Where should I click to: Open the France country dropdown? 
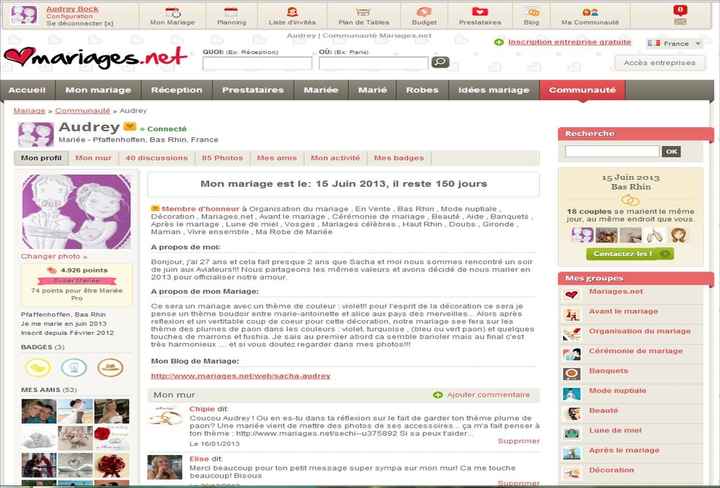tap(675, 44)
